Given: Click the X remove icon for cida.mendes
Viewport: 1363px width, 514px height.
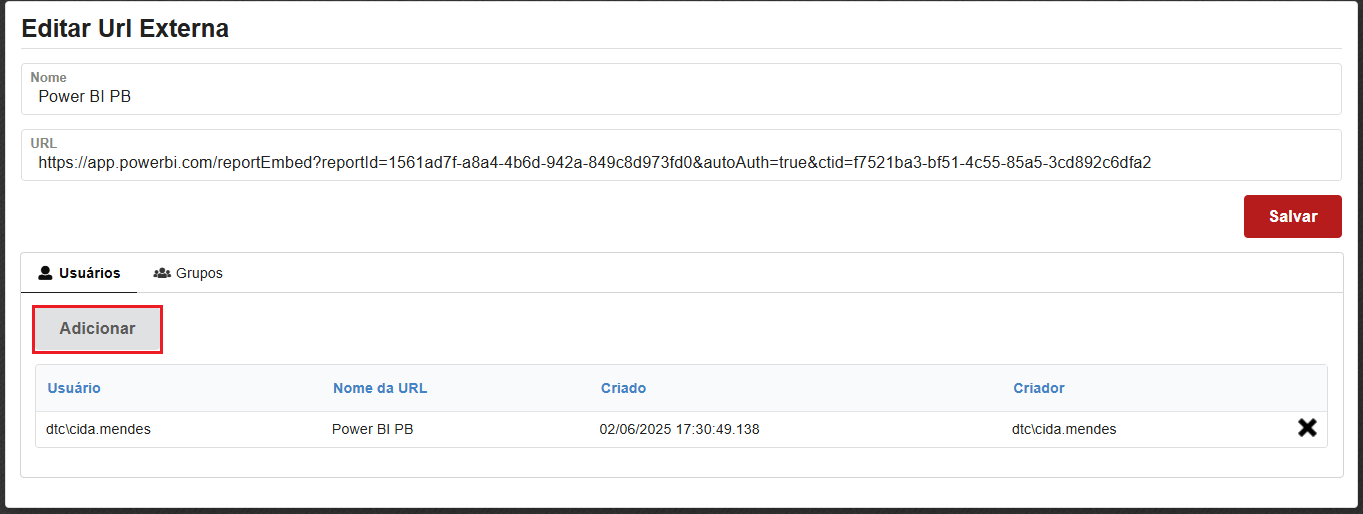Looking at the screenshot, I should 1306,428.
